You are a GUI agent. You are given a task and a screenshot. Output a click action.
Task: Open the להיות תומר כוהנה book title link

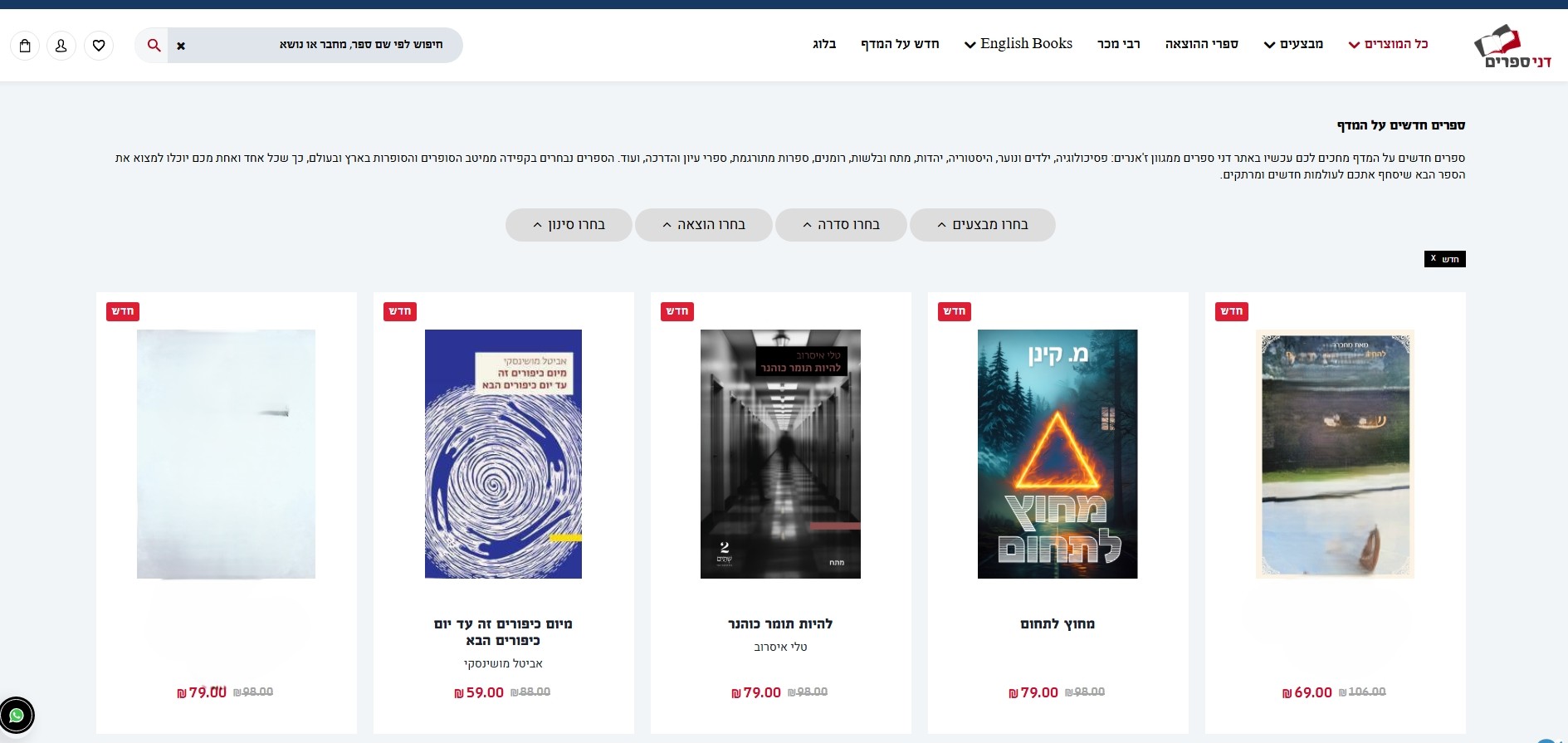click(x=780, y=624)
